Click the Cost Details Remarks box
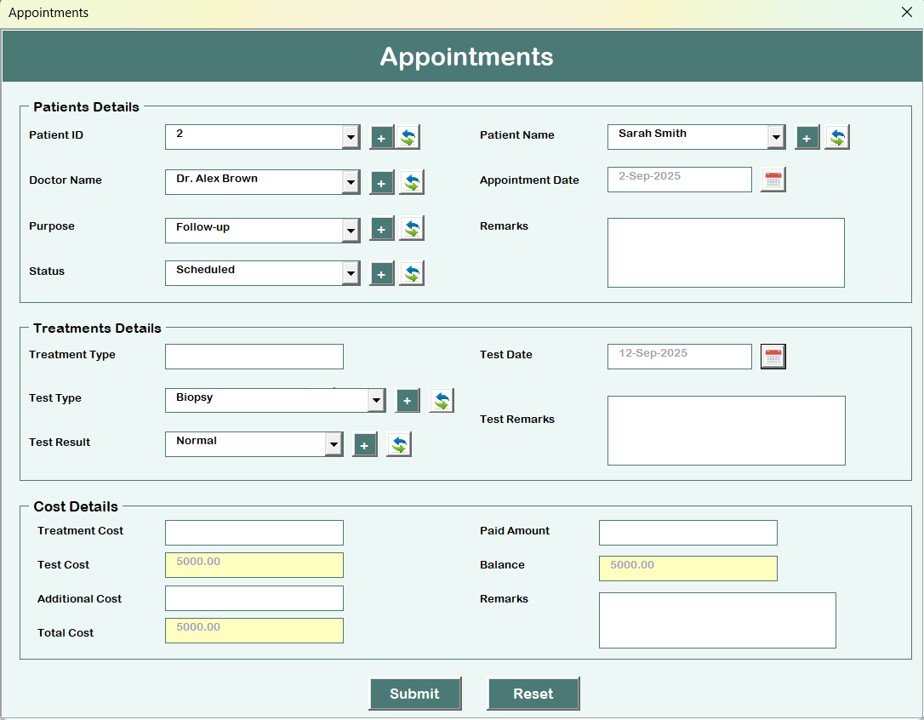This screenshot has width=924, height=720. pyautogui.click(x=717, y=620)
